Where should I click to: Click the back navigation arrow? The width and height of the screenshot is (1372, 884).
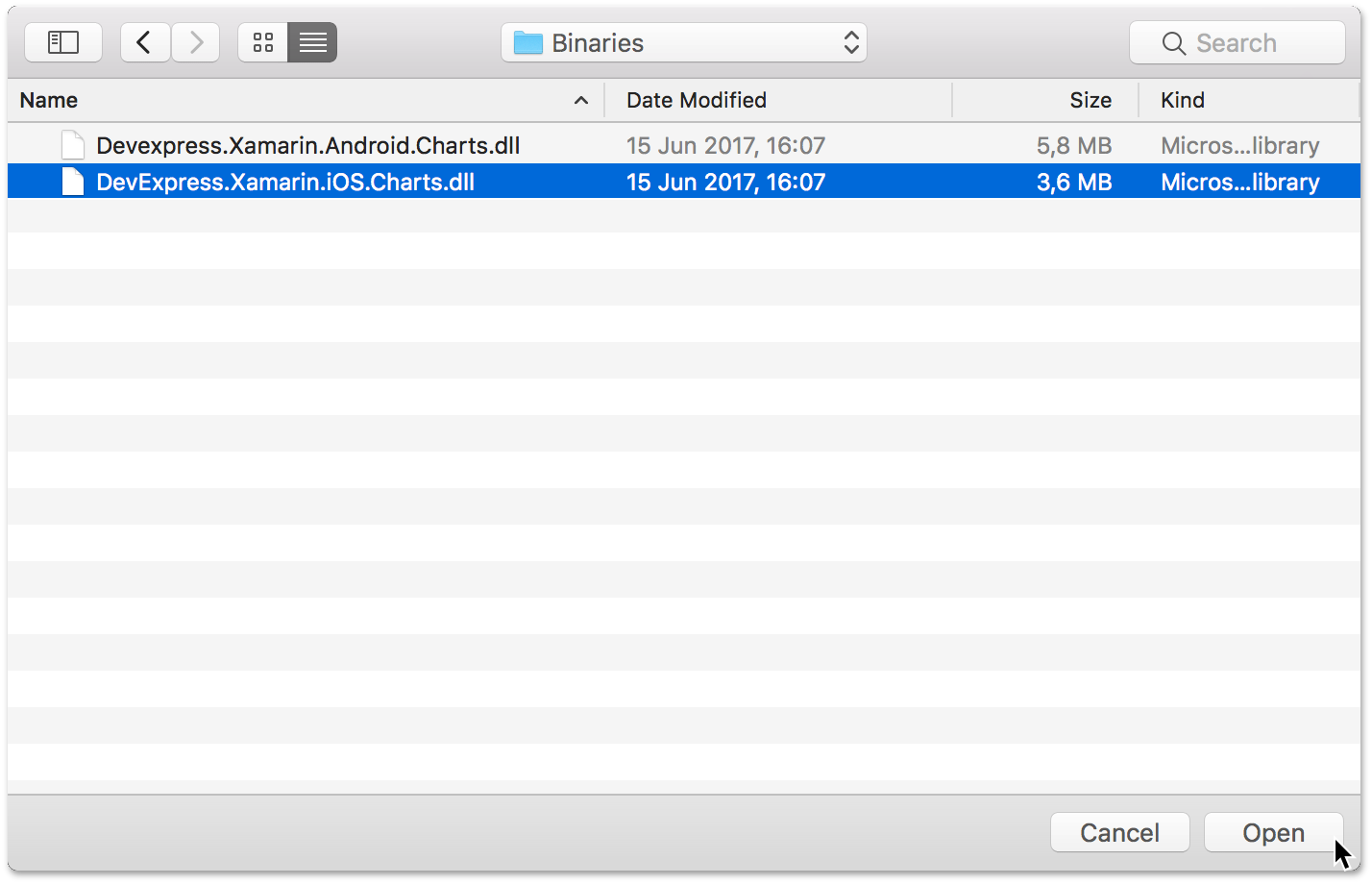144,41
